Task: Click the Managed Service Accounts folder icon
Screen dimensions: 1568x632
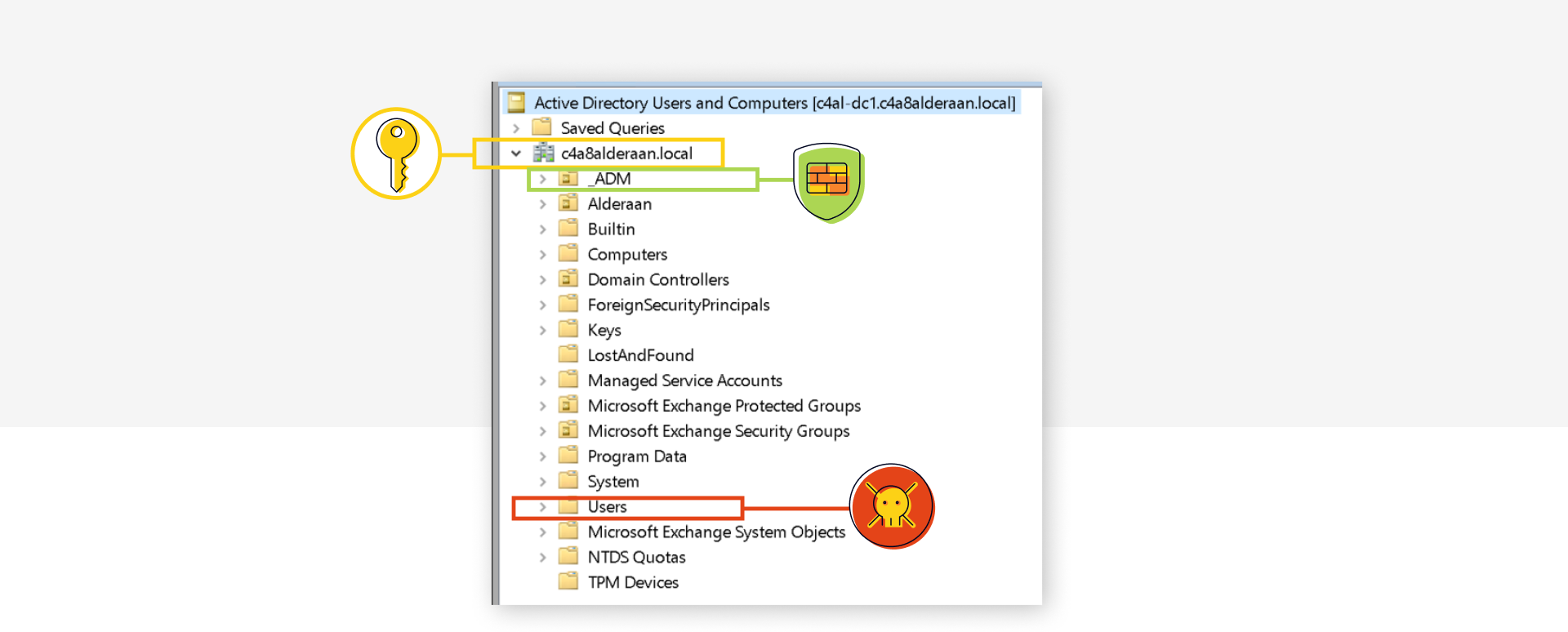Action: pyautogui.click(x=568, y=381)
